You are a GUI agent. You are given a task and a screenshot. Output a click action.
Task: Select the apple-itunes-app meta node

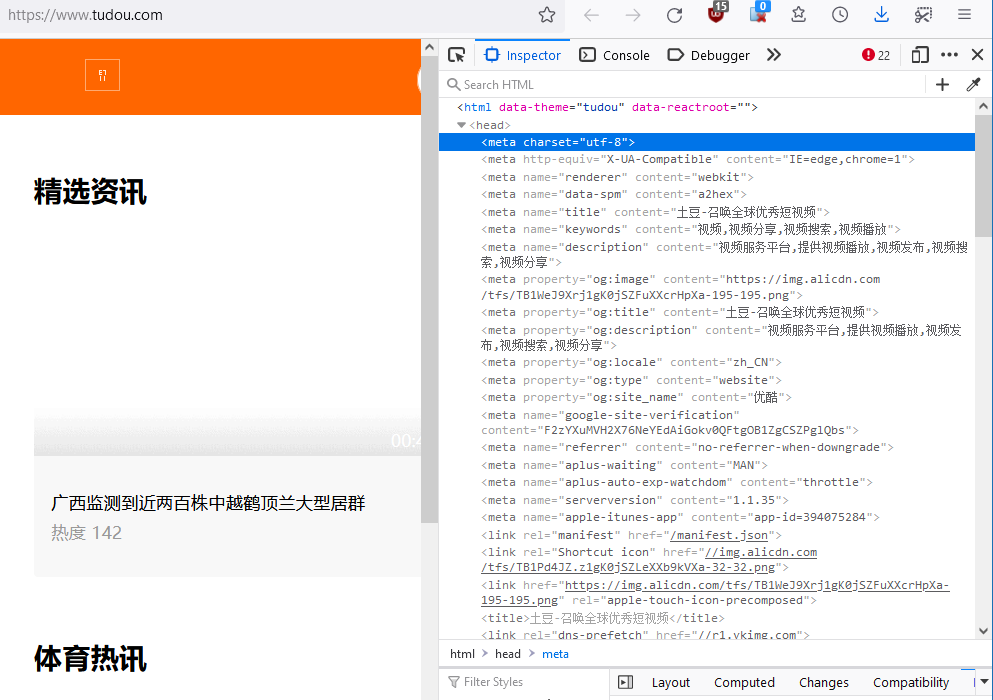click(680, 517)
